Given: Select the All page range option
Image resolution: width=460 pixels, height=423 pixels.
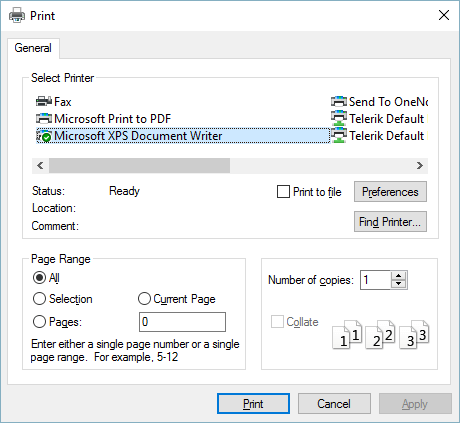Looking at the screenshot, I should (x=39, y=278).
